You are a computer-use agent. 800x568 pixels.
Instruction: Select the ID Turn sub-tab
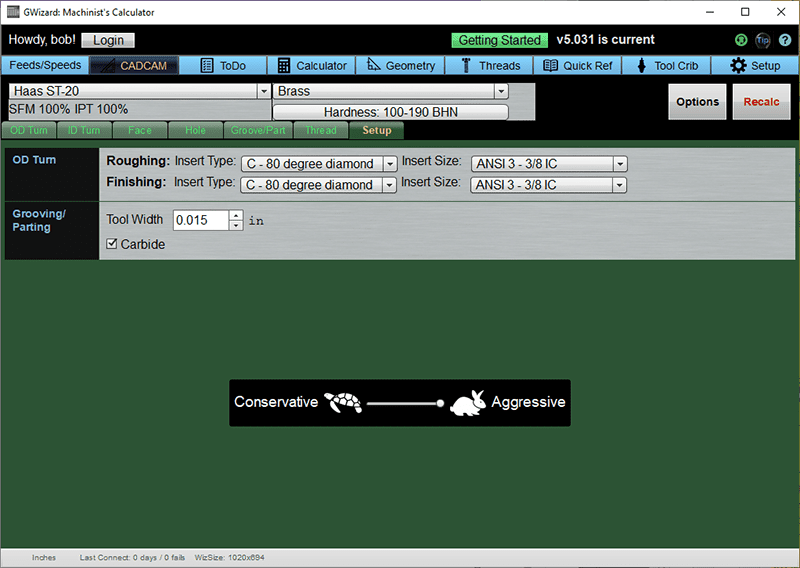tap(84, 130)
